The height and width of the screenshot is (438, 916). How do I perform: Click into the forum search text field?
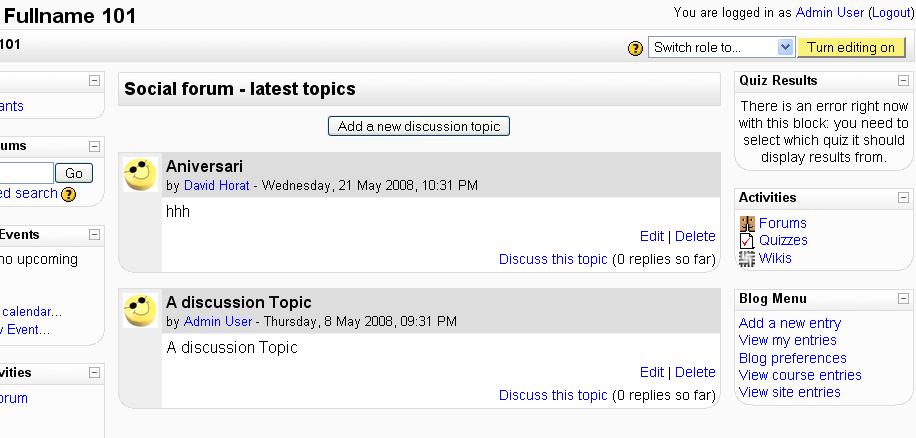pos(26,173)
